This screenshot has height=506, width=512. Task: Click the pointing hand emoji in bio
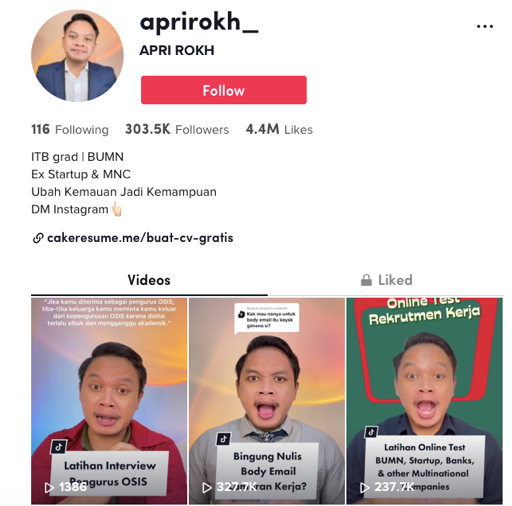[x=116, y=209]
